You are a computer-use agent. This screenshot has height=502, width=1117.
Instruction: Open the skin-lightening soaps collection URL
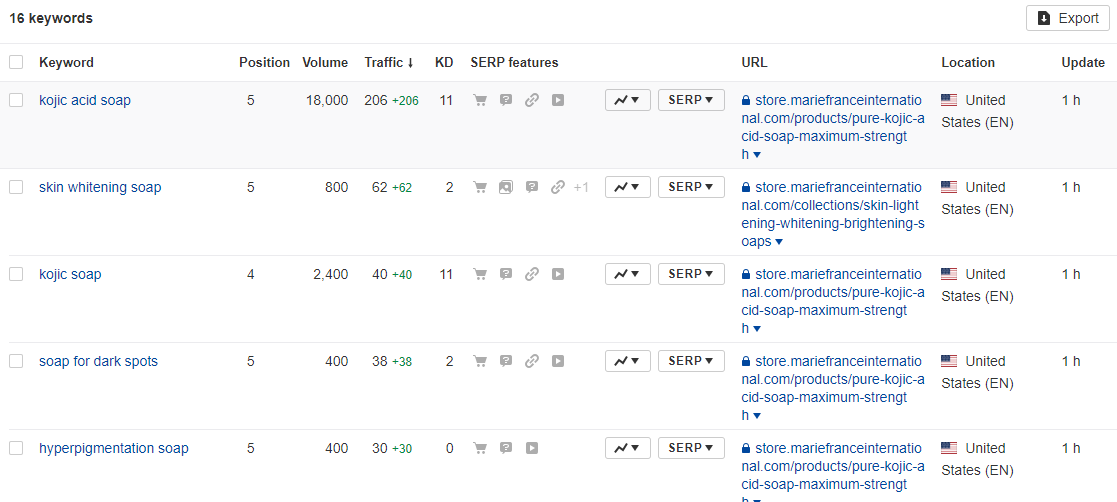(832, 214)
